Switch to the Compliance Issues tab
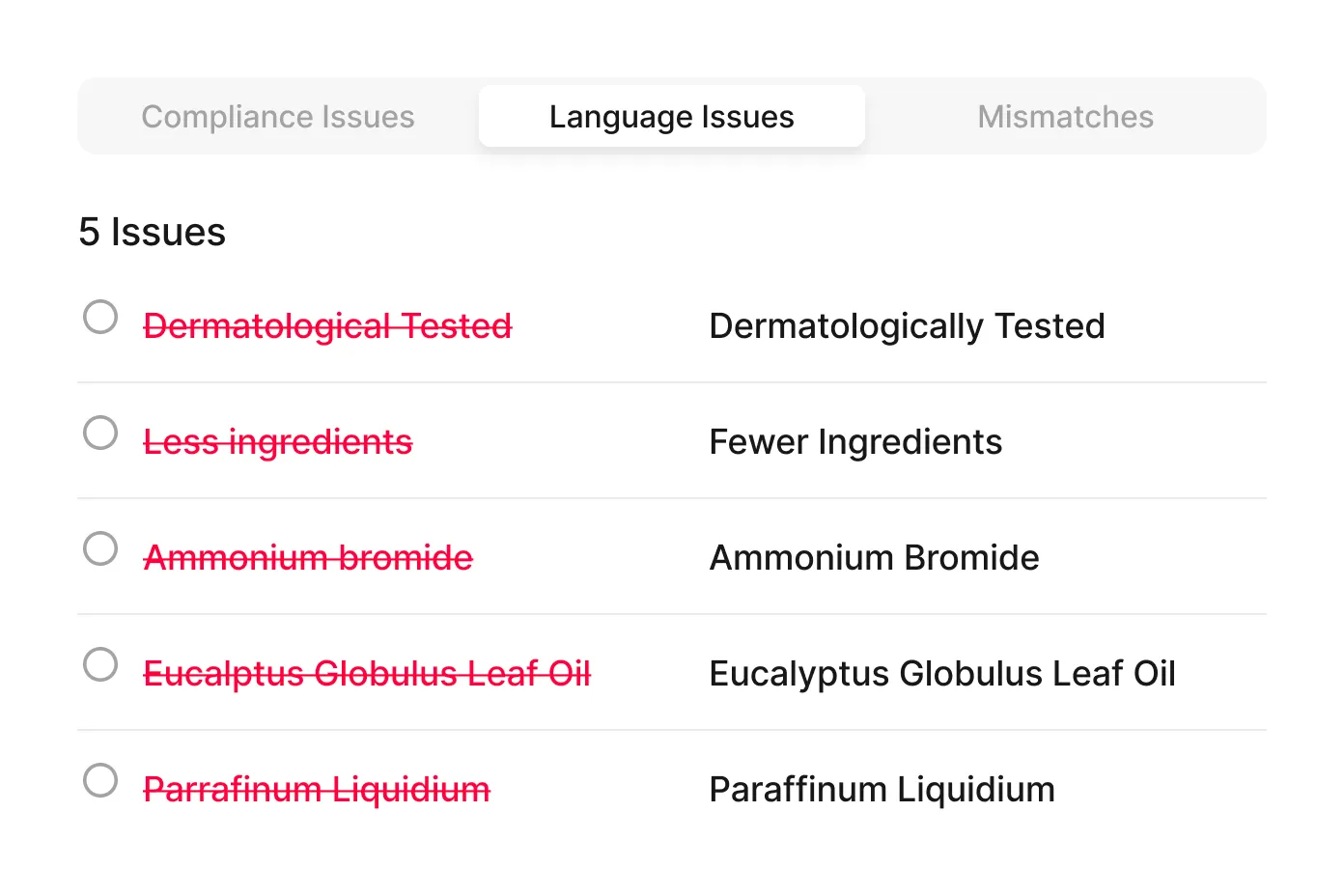 [278, 116]
